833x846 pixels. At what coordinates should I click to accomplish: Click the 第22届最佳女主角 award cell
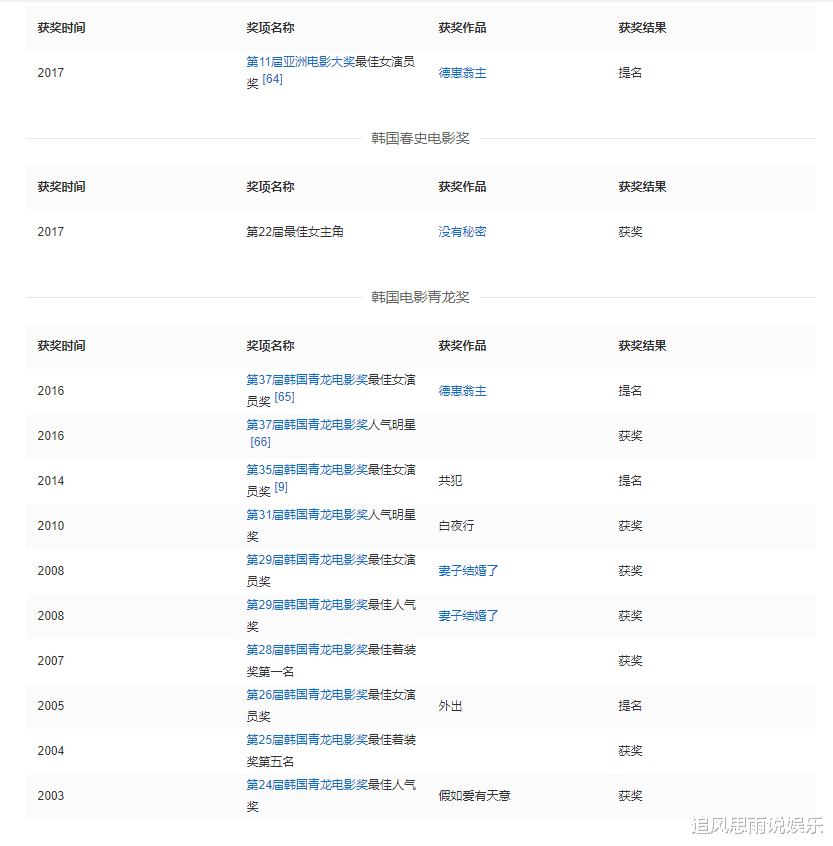pyautogui.click(x=295, y=232)
